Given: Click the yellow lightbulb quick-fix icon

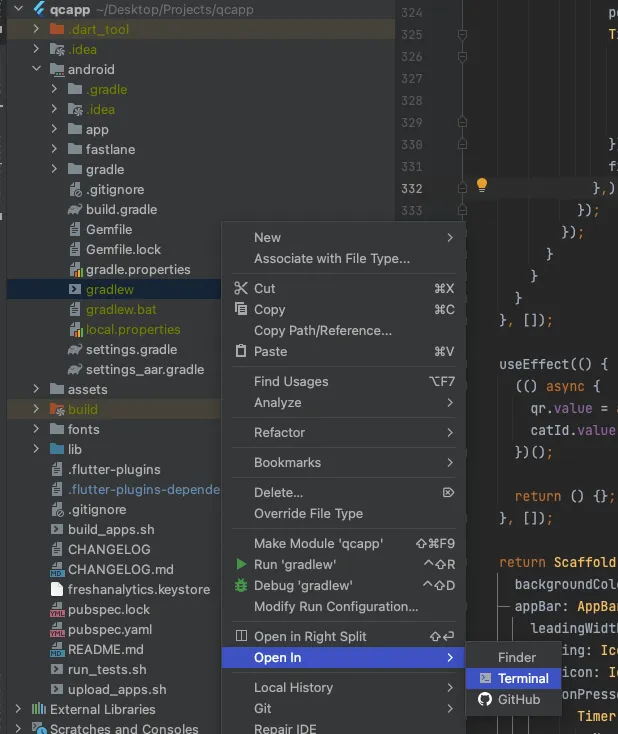Looking at the screenshot, I should pos(482,185).
